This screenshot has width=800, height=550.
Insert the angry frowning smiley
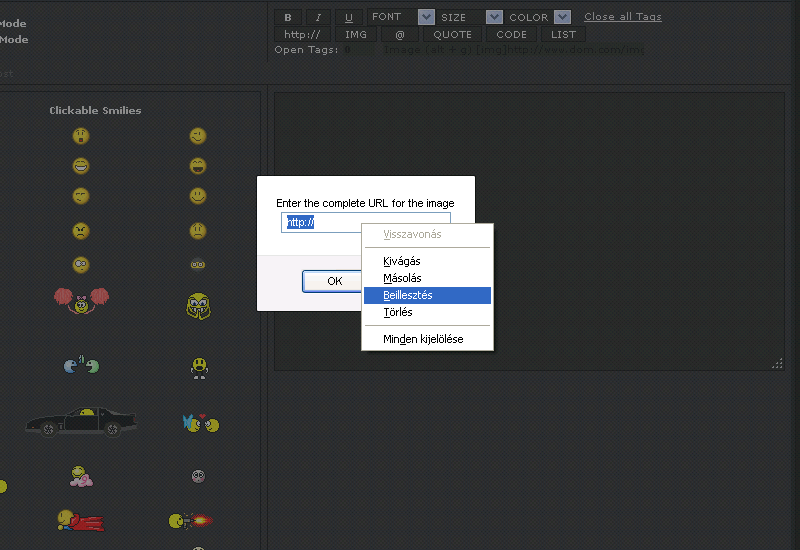pyautogui.click(x=81, y=231)
